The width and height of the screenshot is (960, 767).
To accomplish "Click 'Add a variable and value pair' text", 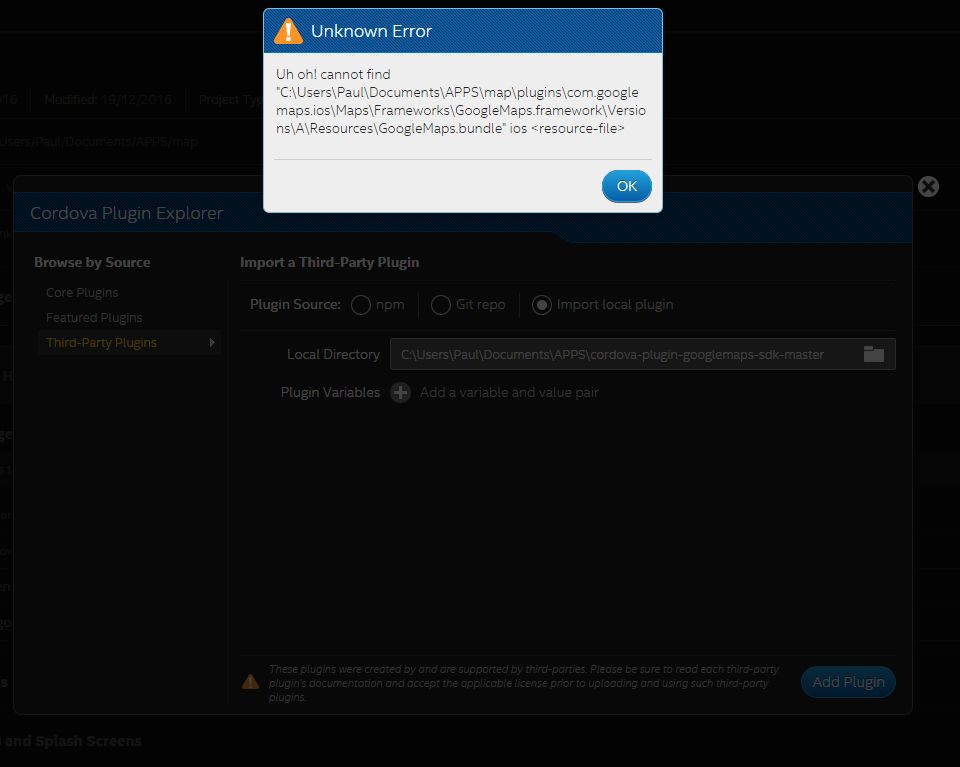I will (x=509, y=393).
